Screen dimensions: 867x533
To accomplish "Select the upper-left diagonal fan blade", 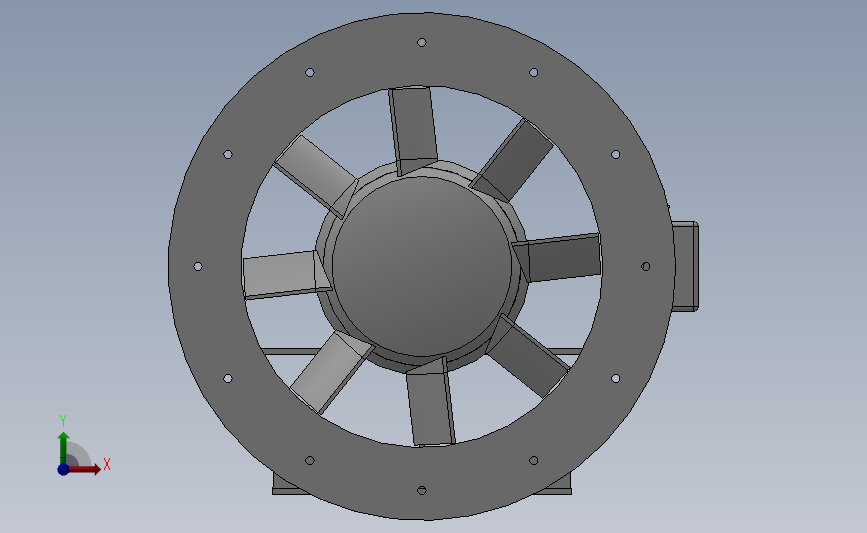I will point(316,175).
